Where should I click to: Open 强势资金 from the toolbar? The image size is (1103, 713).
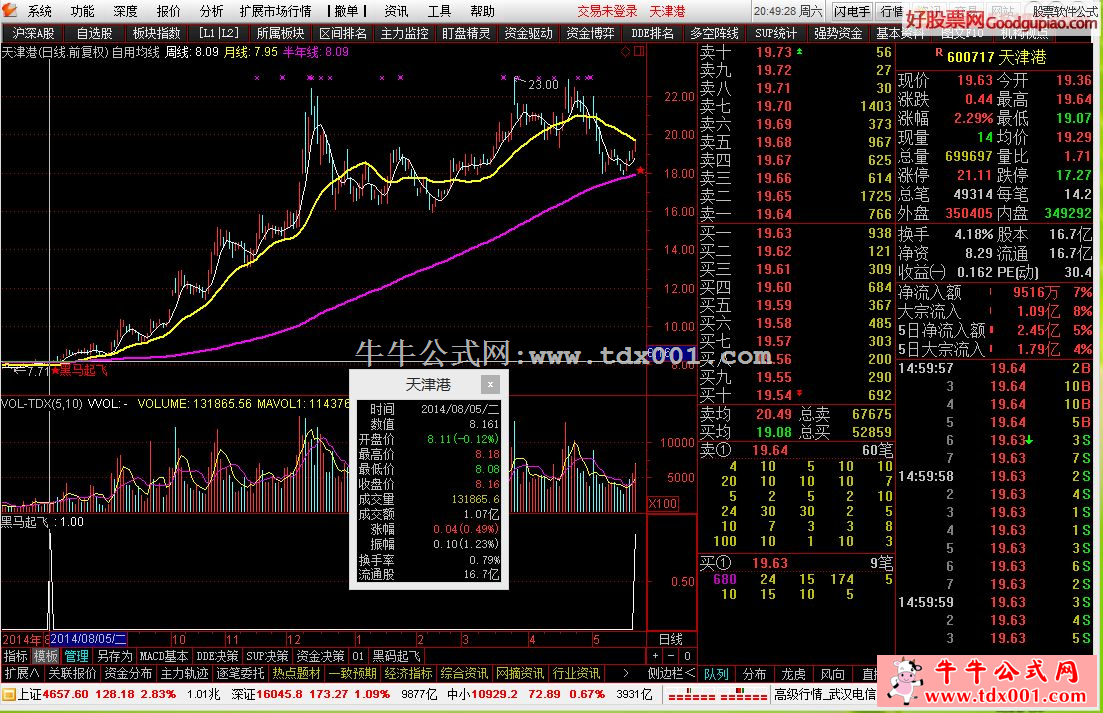coord(838,33)
